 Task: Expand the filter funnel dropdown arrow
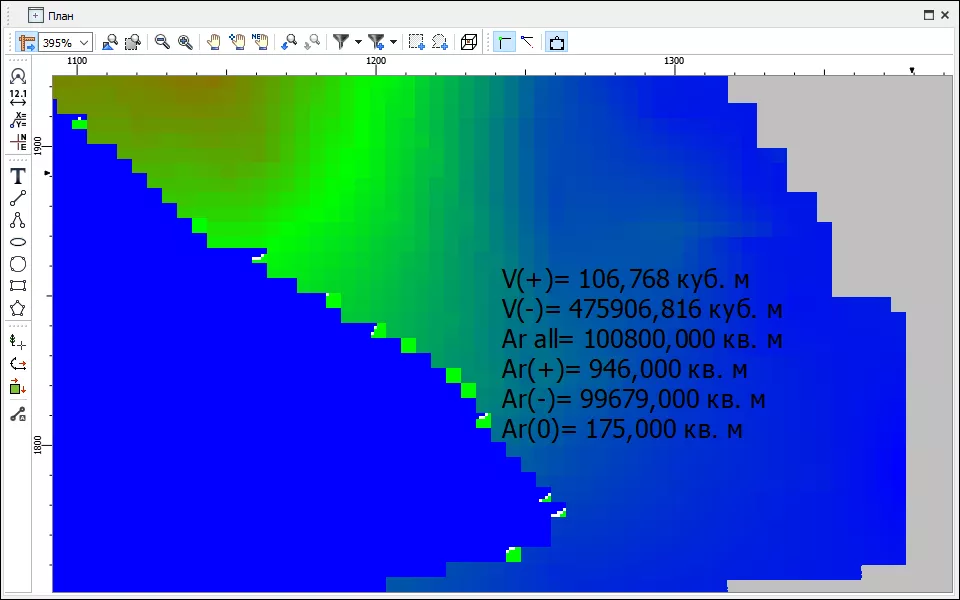point(358,42)
